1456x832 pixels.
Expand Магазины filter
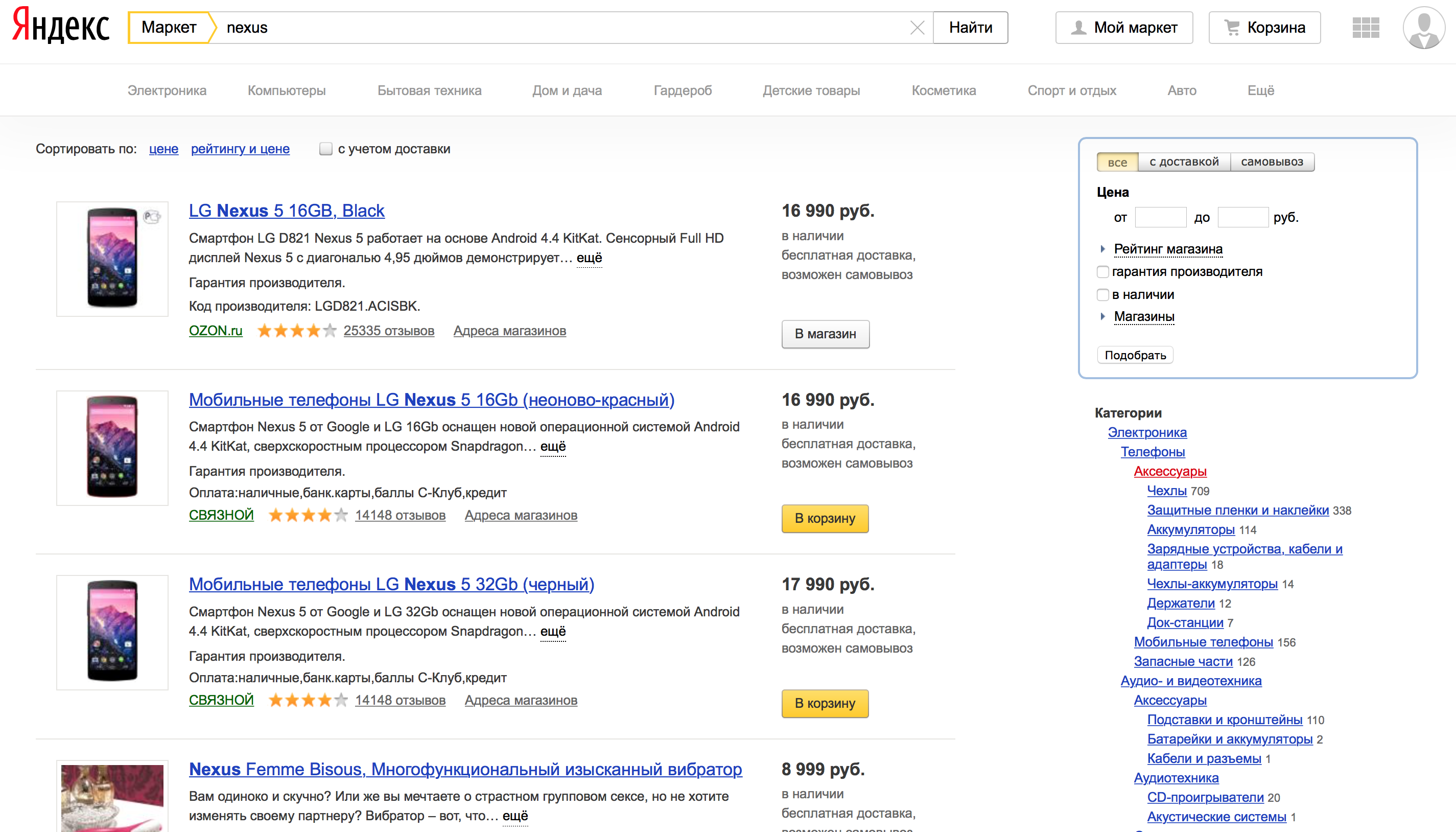(x=1143, y=316)
